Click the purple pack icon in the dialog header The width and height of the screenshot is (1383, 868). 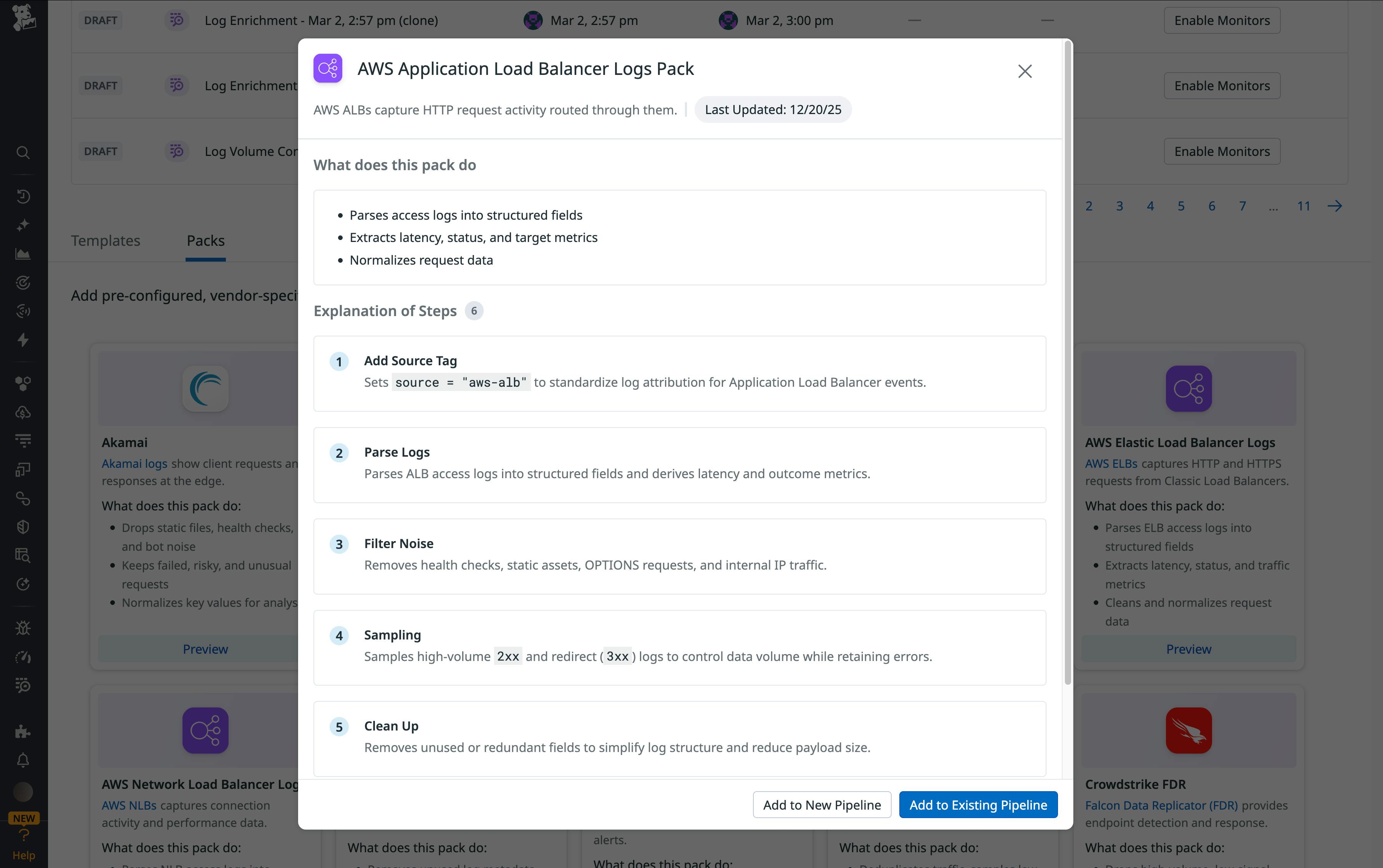(x=327, y=68)
